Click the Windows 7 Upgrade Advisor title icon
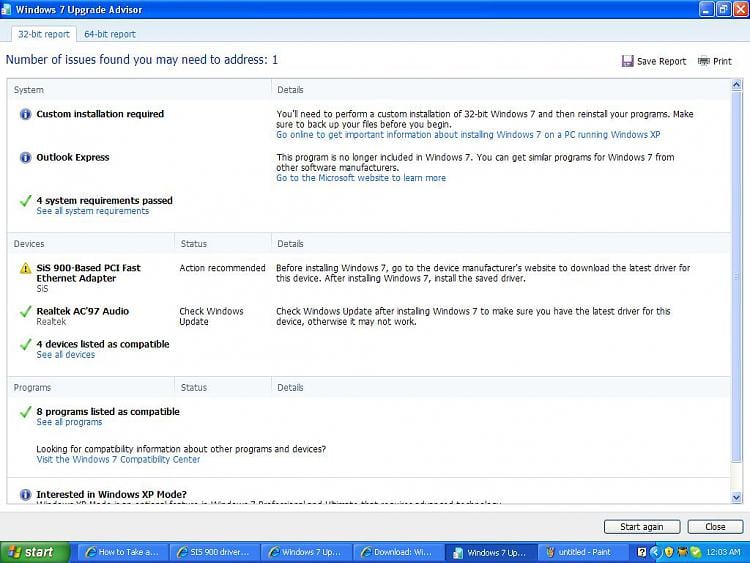Viewport: 750px width, 563px height. click(x=7, y=9)
